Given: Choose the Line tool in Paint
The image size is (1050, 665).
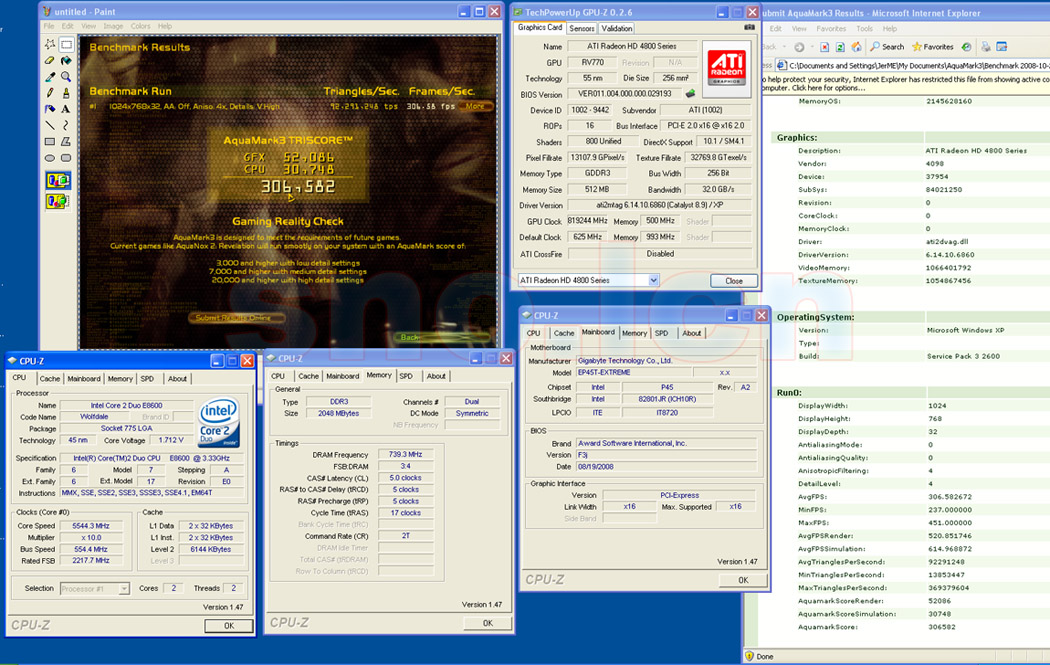Looking at the screenshot, I should coord(50,125).
